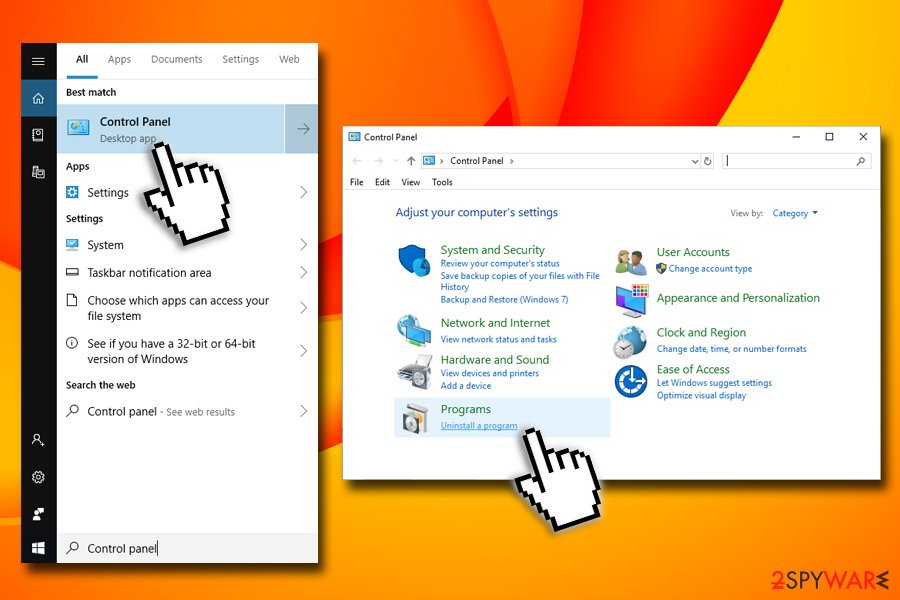900x600 pixels.
Task: Open Change date, time, or number formats
Action: (731, 349)
